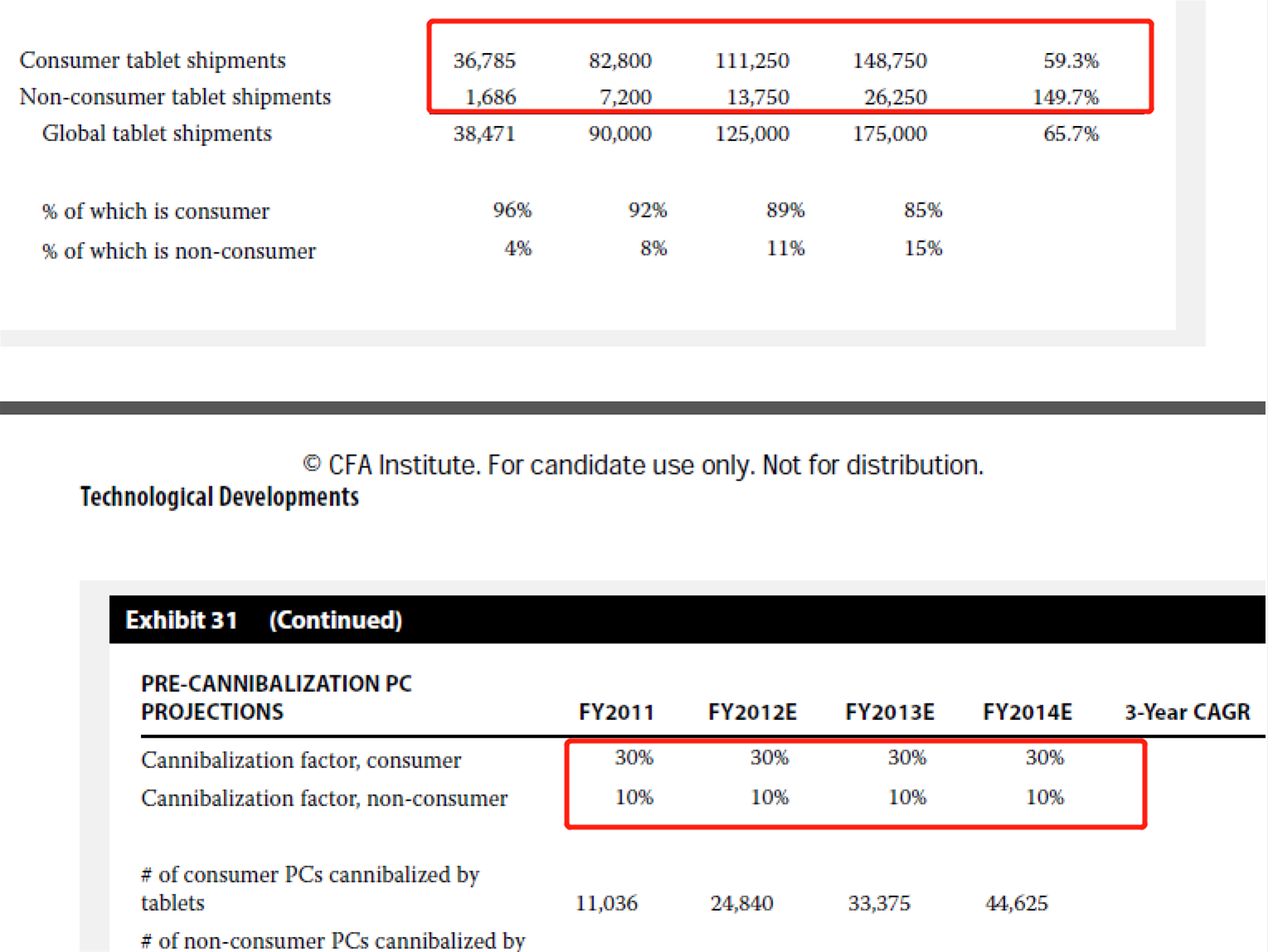Click the Technological Developments heading
This screenshot has height=952, width=1268.
coord(220,497)
